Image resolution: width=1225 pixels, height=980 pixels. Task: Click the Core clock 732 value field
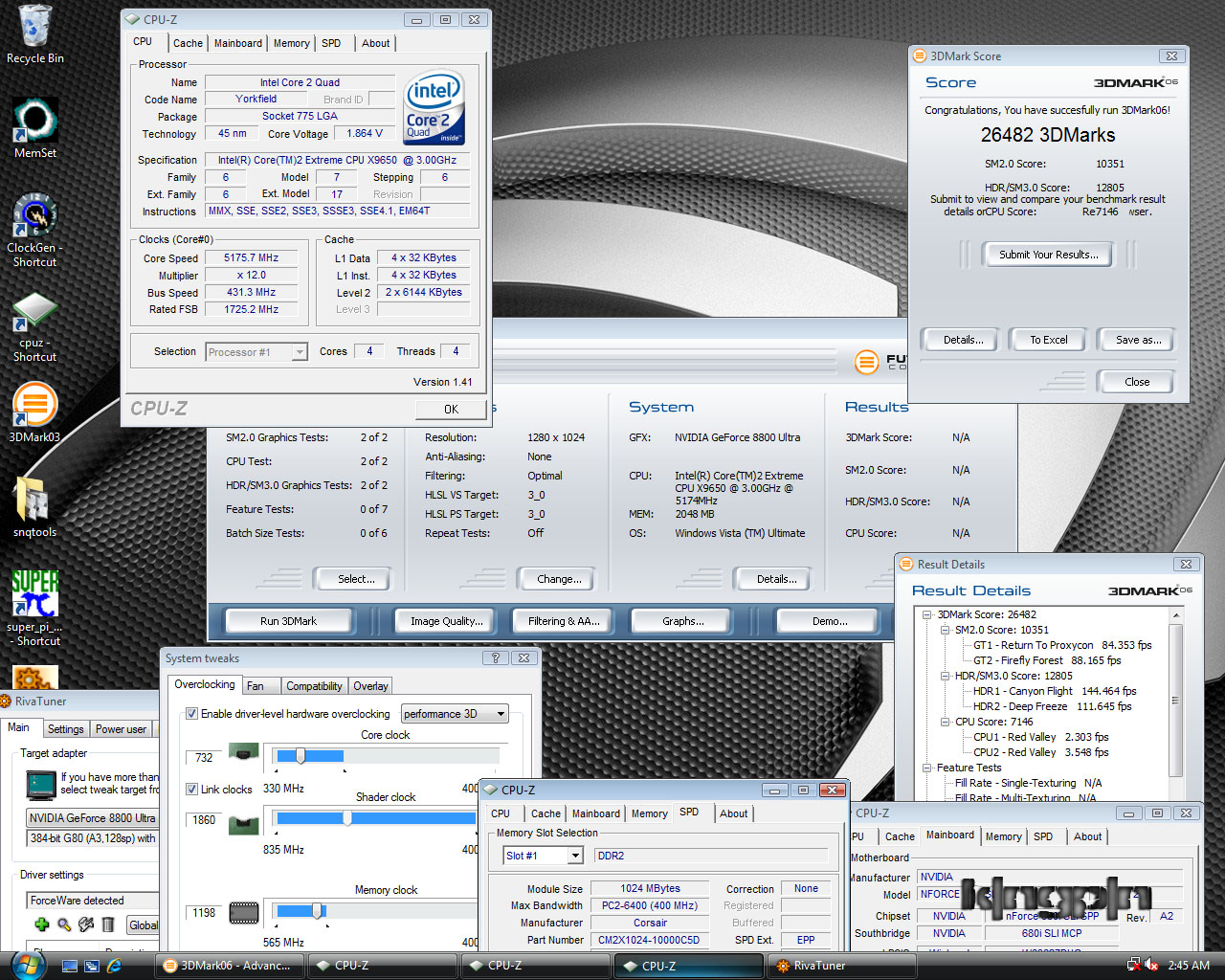(x=204, y=757)
